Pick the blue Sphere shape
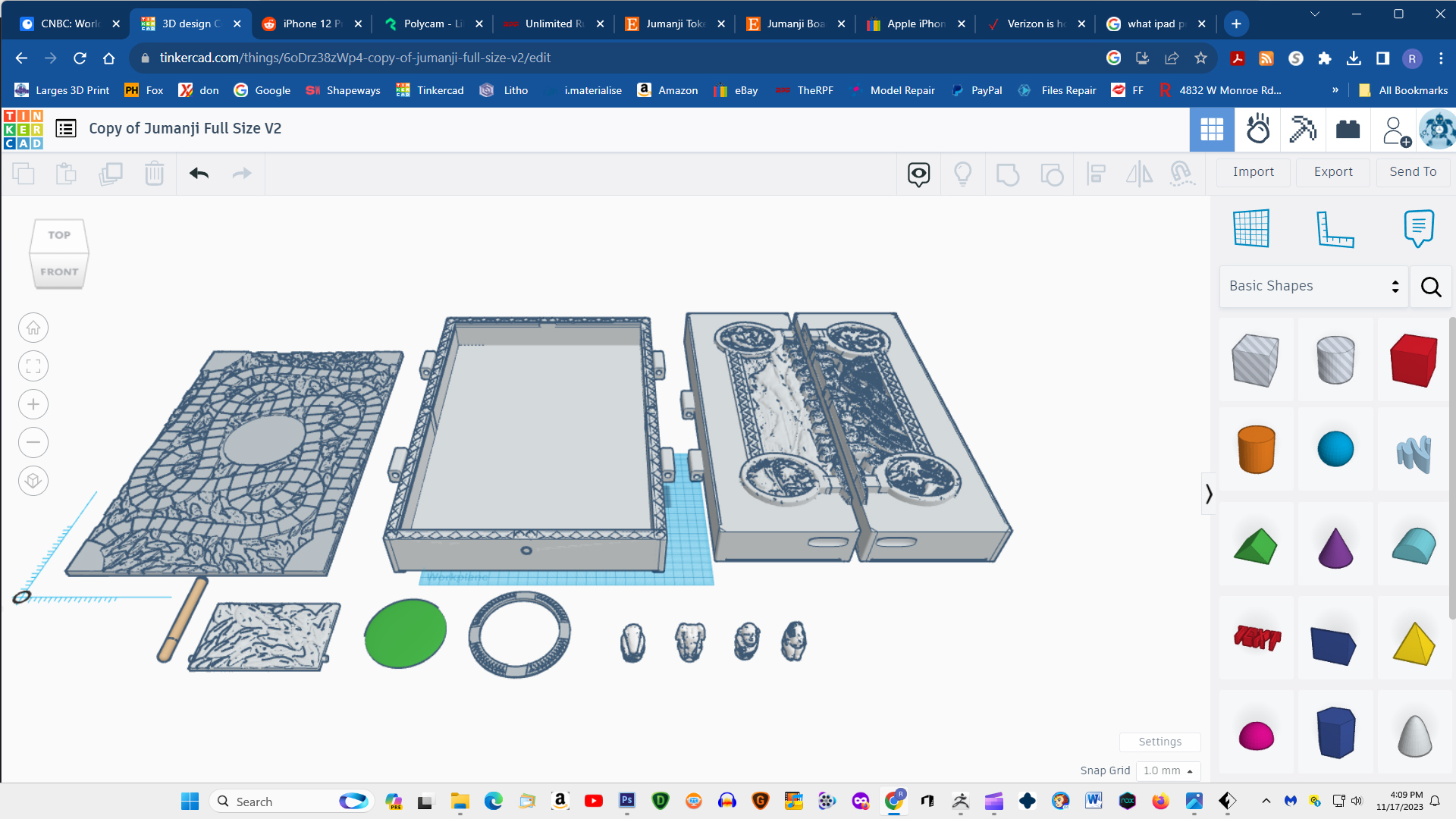This screenshot has height=819, width=1456. (x=1335, y=450)
